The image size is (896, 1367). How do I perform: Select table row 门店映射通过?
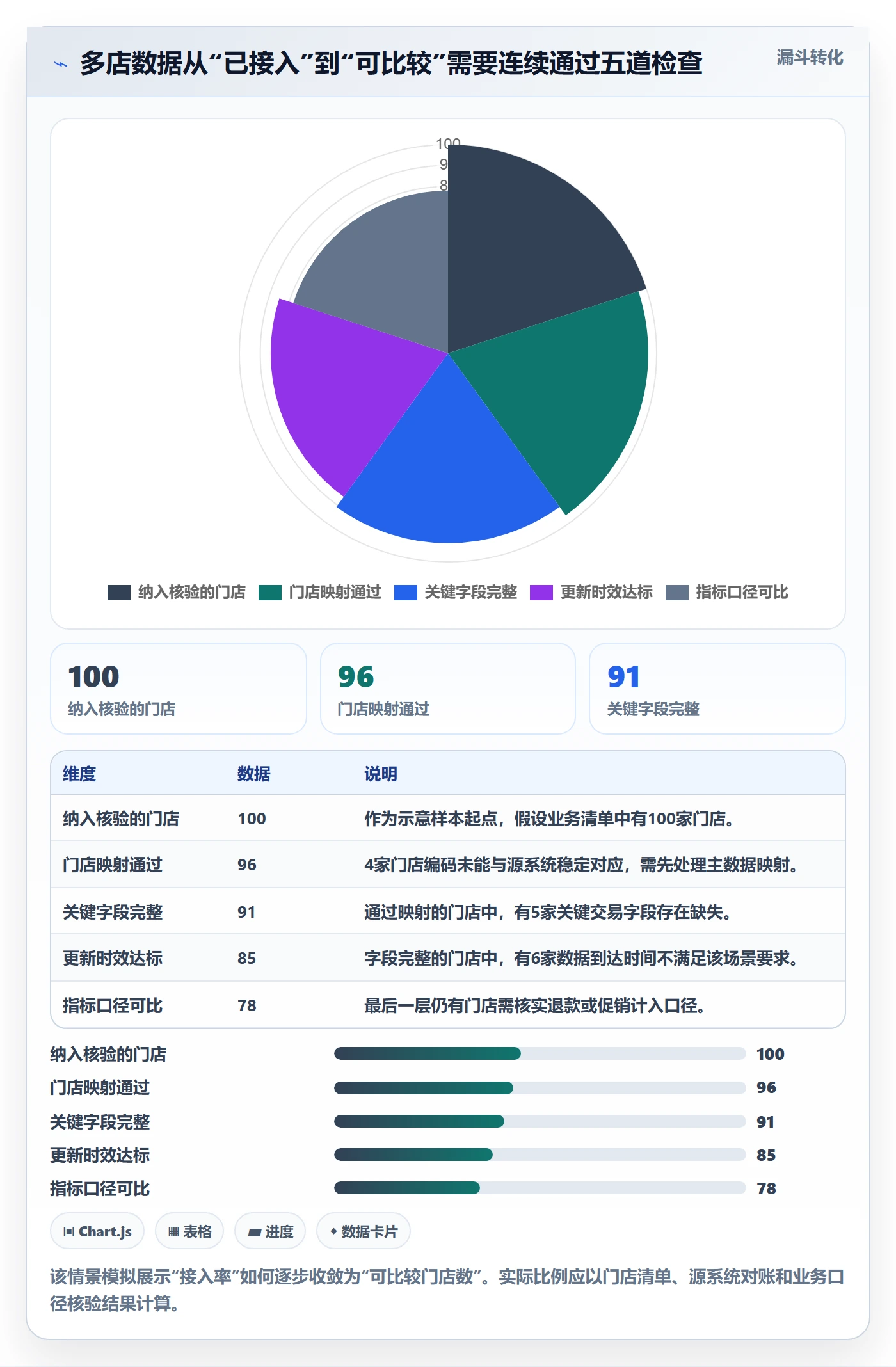point(448,864)
